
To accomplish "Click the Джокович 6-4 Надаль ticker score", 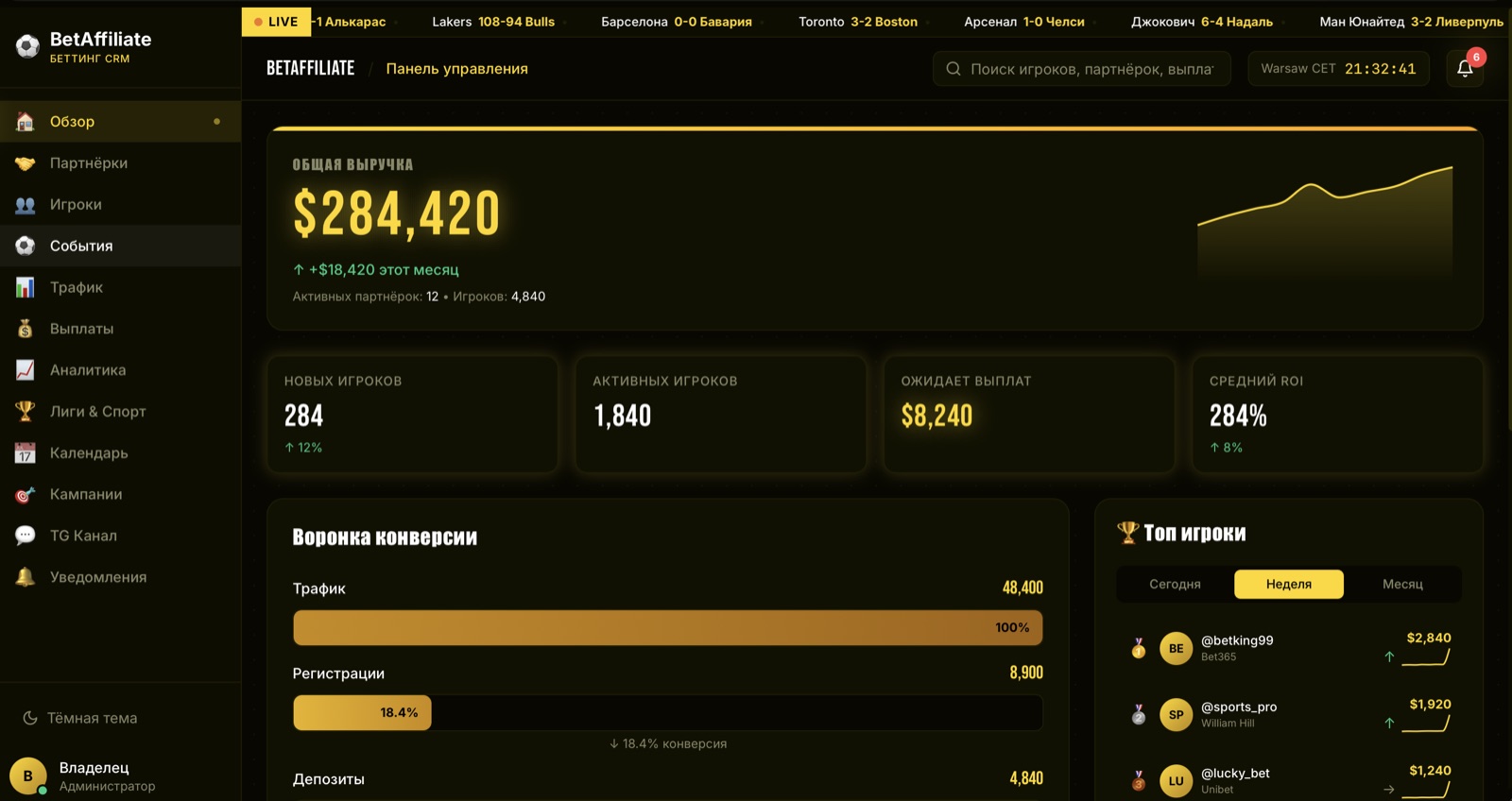I will [1202, 22].
